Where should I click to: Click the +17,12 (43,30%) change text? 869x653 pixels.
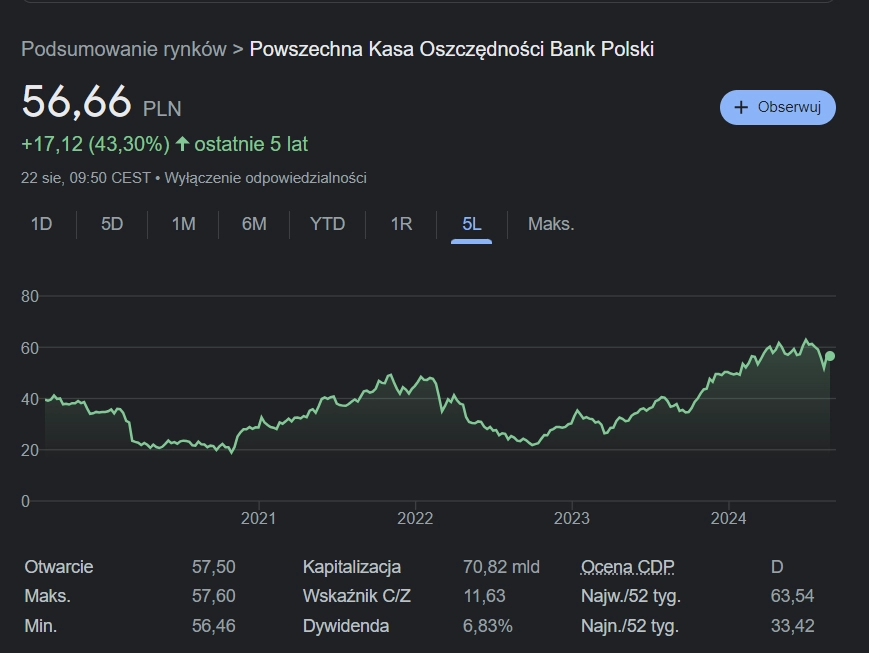[x=95, y=144]
